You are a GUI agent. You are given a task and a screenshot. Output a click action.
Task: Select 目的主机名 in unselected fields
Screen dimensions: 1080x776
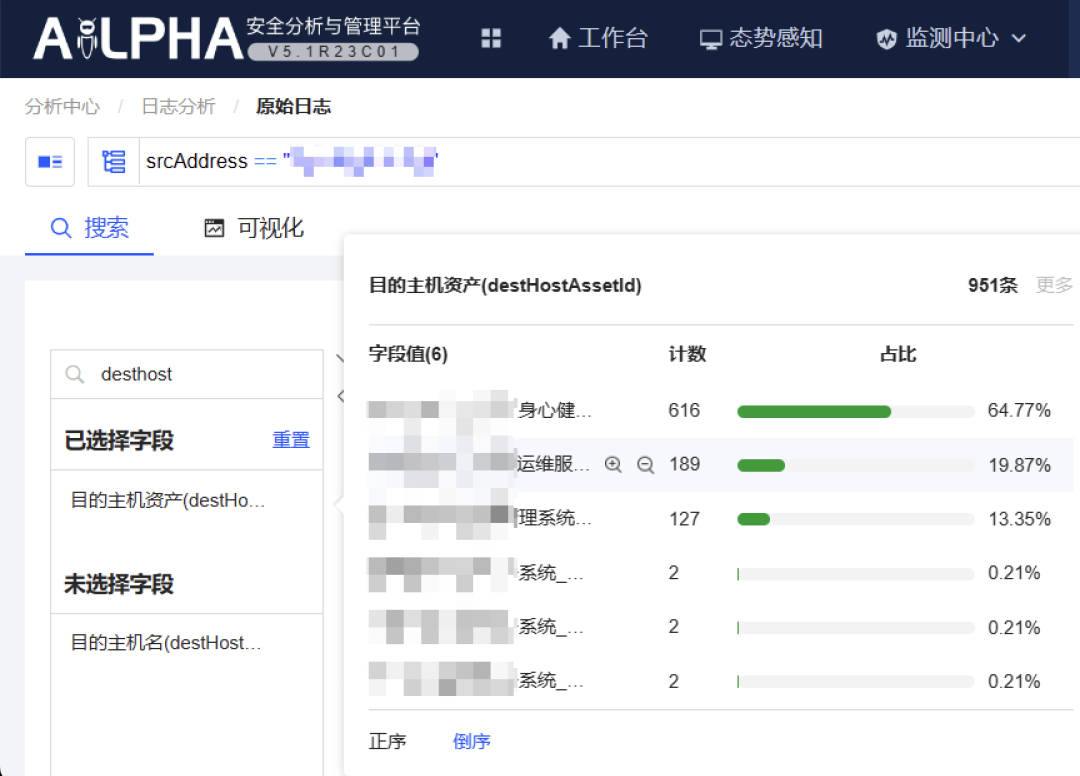[166, 643]
